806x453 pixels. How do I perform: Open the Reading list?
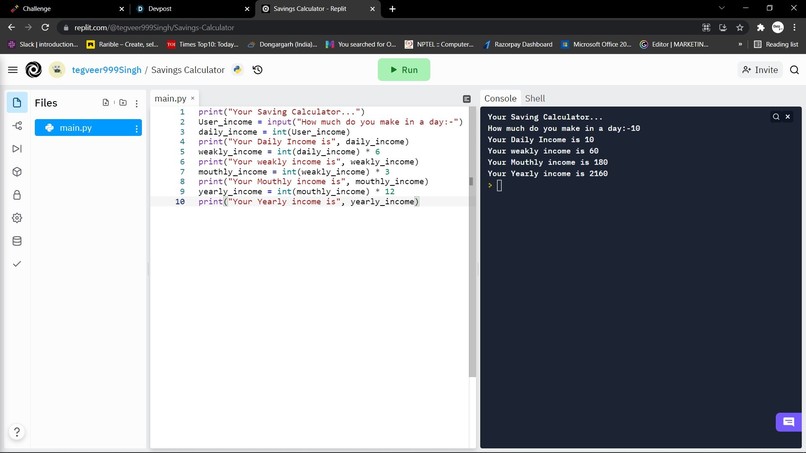[x=776, y=44]
